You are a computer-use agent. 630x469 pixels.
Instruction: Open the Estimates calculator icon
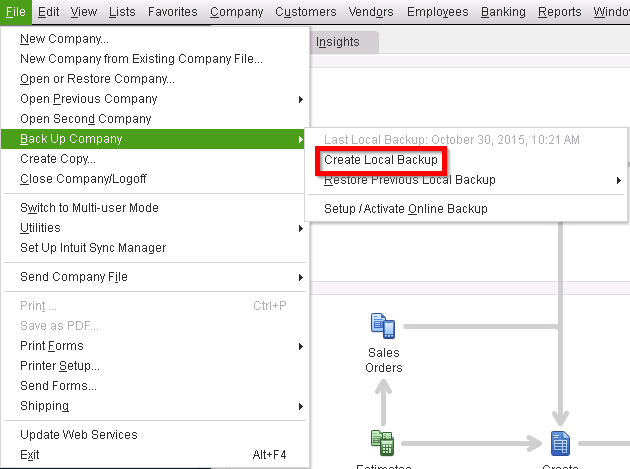382,443
